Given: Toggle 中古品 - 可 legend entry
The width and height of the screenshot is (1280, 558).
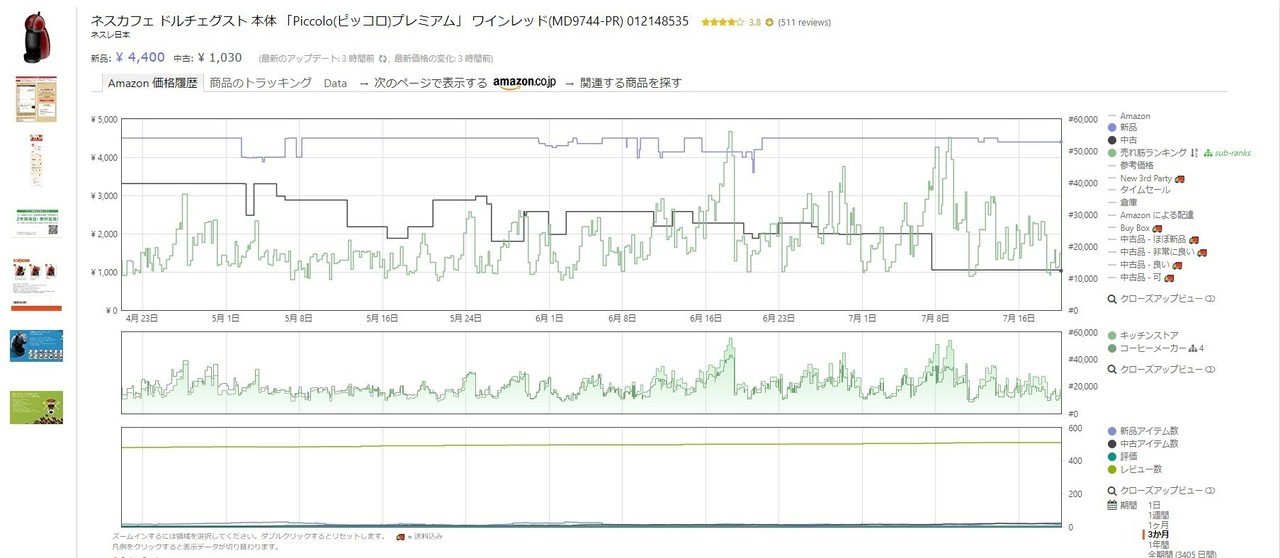Looking at the screenshot, I should [x=1141, y=276].
